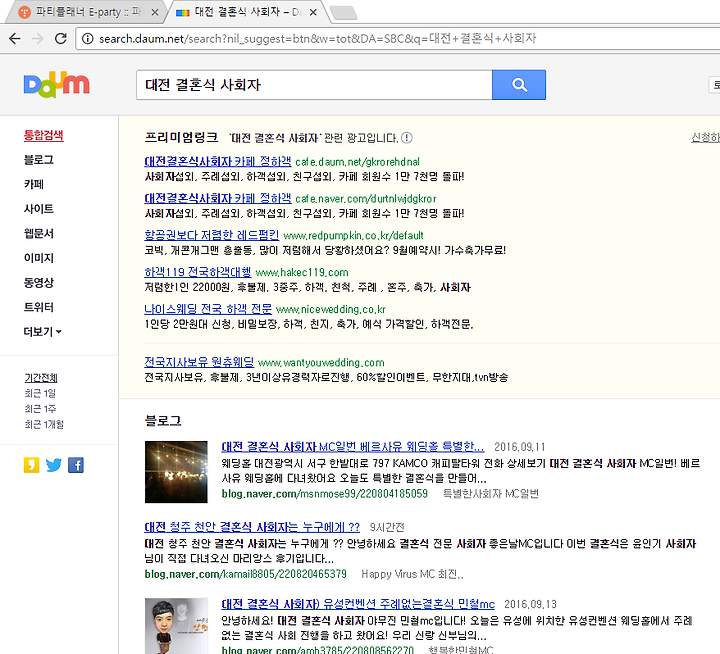Select the 이미지 search category
This screenshot has width=720, height=654.
click(x=39, y=258)
